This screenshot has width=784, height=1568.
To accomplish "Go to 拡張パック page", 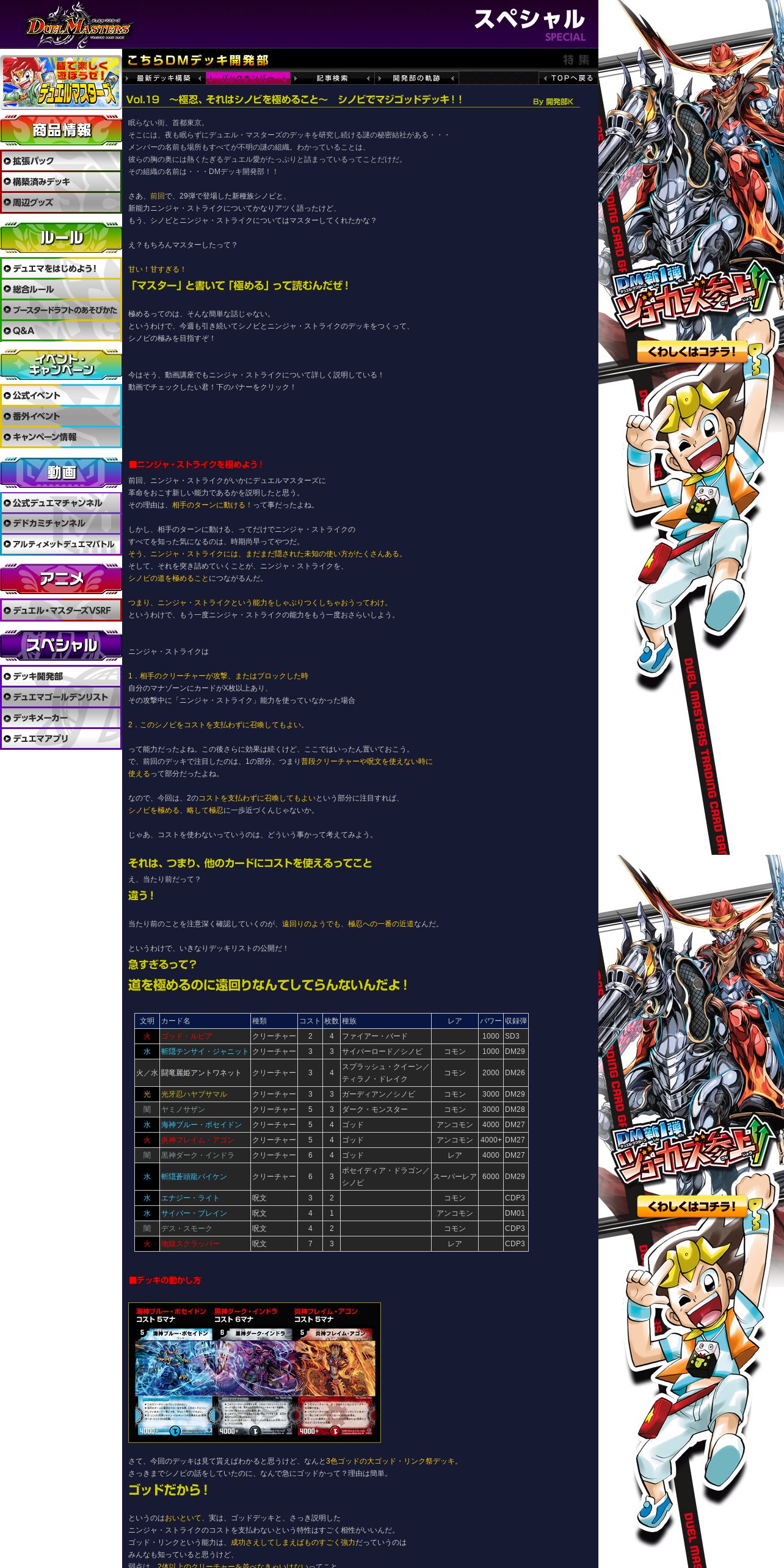I will click(x=61, y=161).
